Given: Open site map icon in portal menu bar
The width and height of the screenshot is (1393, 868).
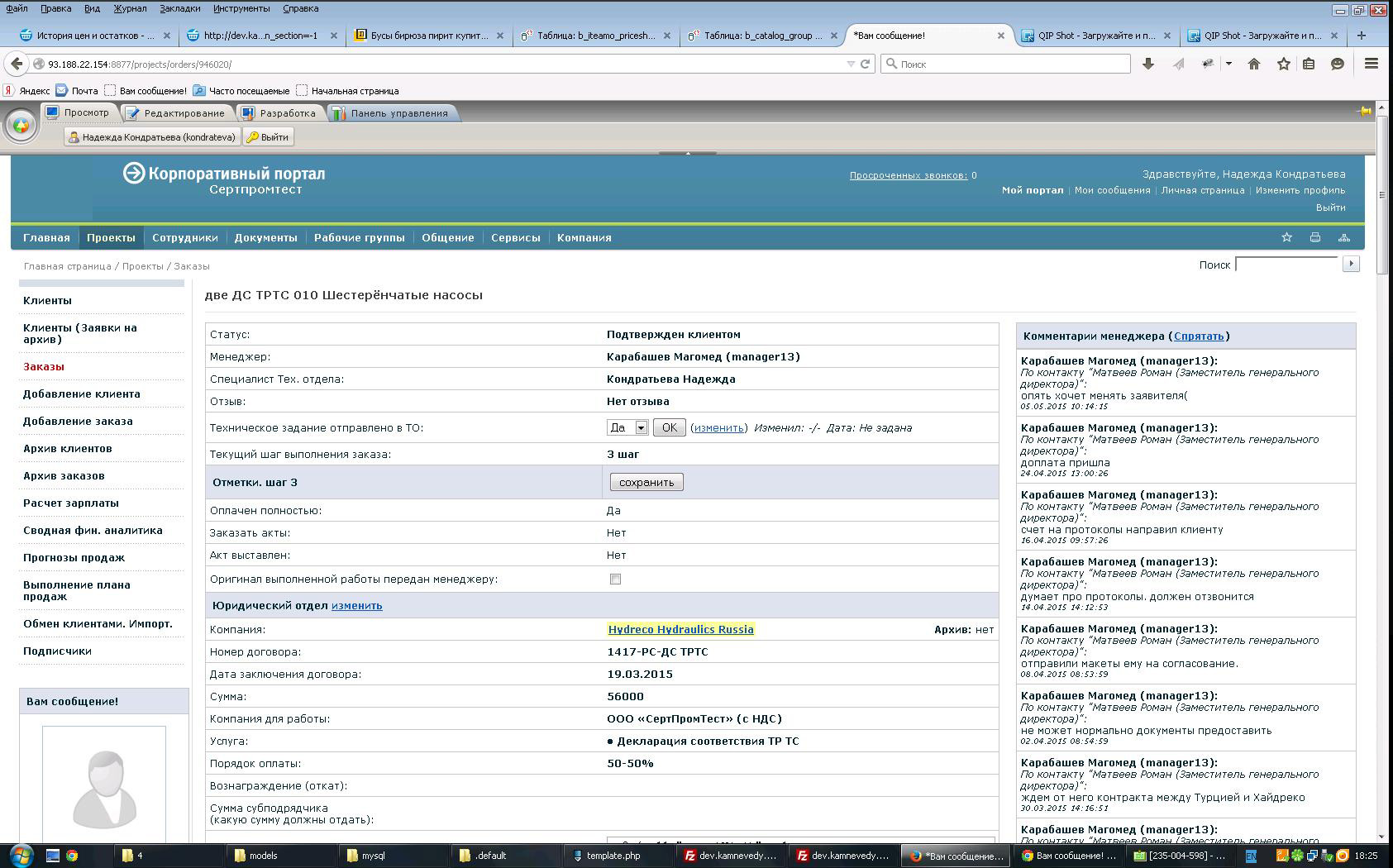Looking at the screenshot, I should tap(1344, 237).
